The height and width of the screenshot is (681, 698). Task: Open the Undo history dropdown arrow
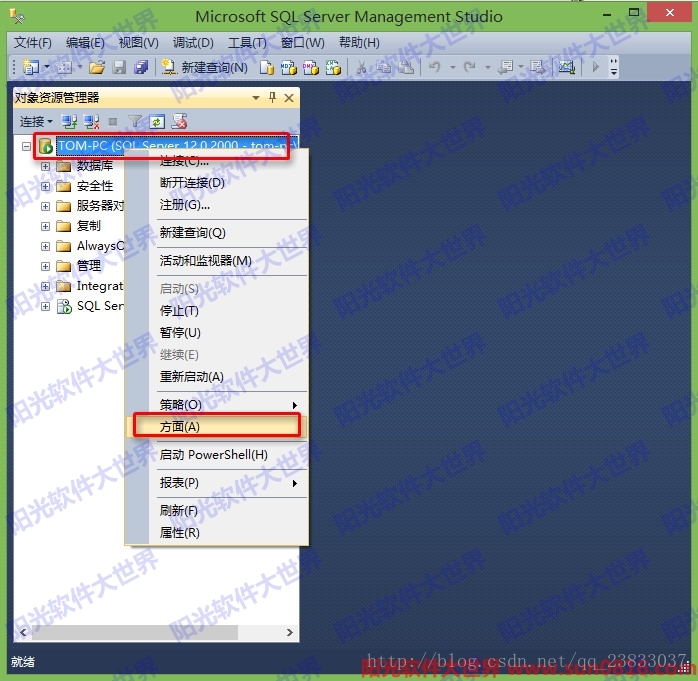tap(453, 67)
